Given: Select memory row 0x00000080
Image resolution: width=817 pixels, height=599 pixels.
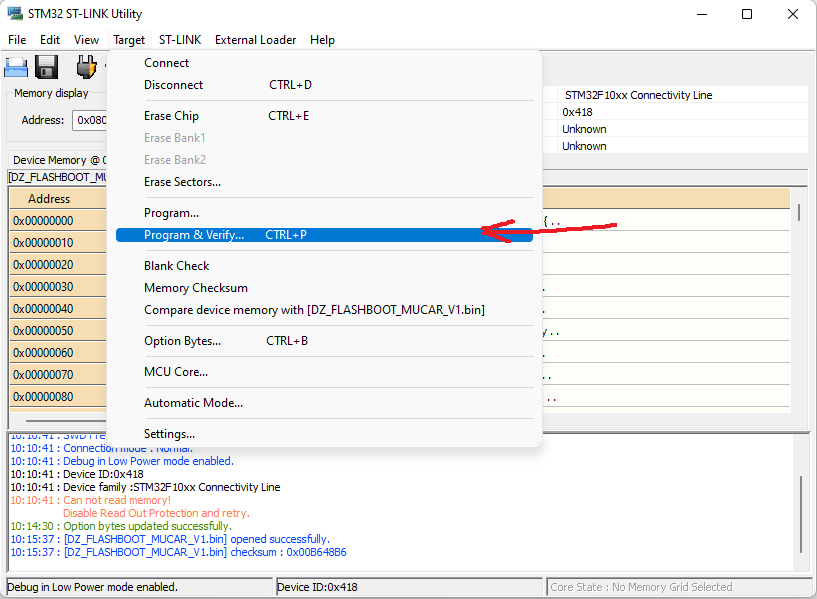Looking at the screenshot, I should [57, 397].
